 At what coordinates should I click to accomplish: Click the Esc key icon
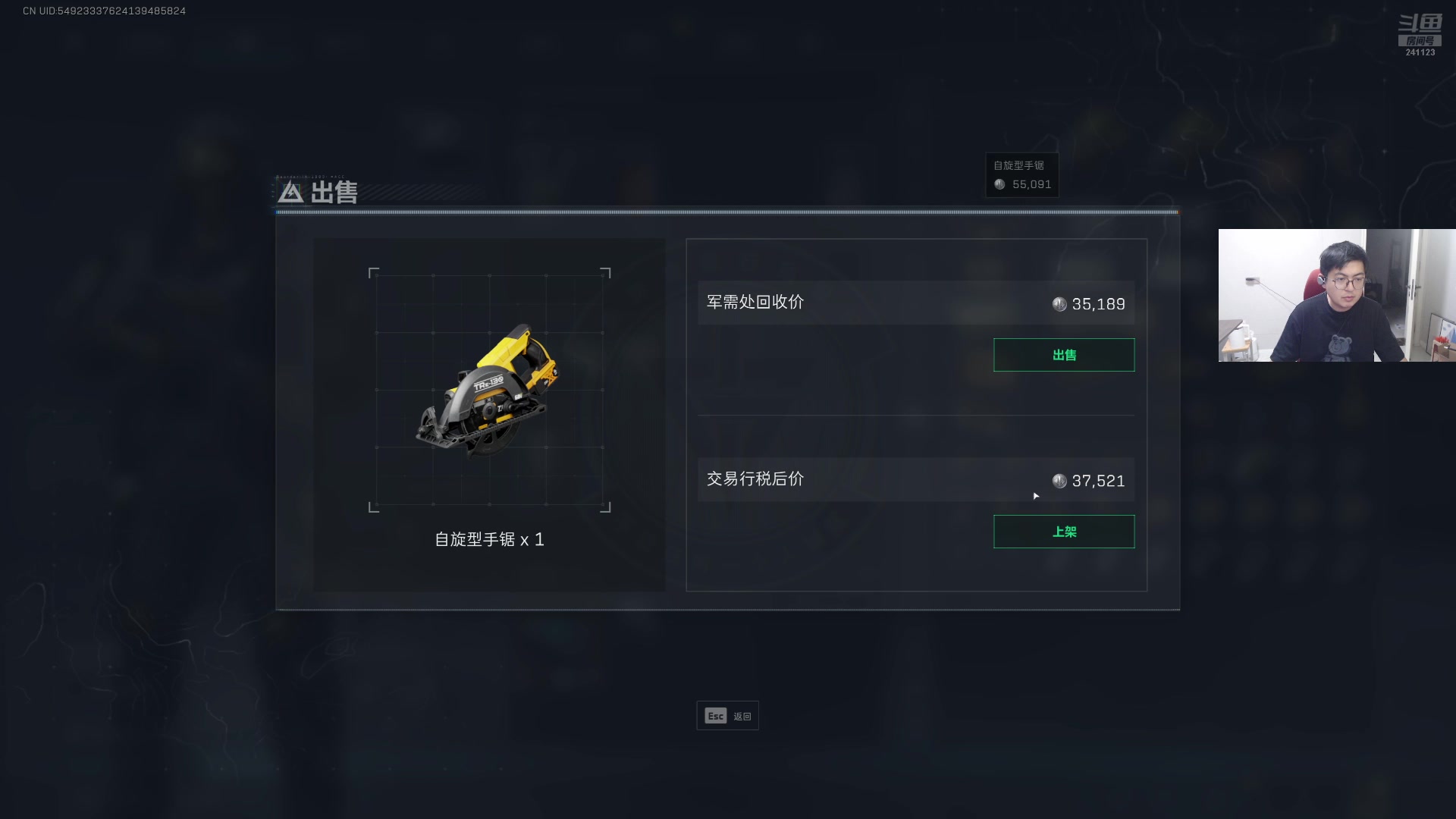pos(715,716)
